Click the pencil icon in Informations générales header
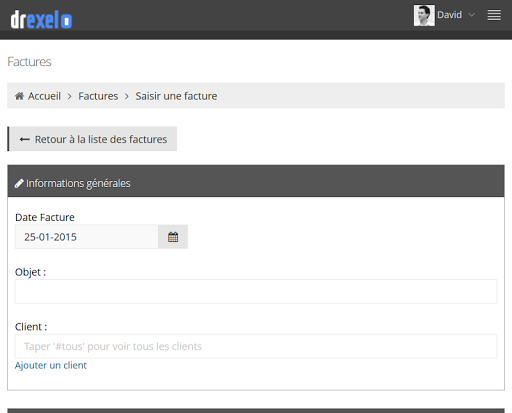 coord(19,183)
